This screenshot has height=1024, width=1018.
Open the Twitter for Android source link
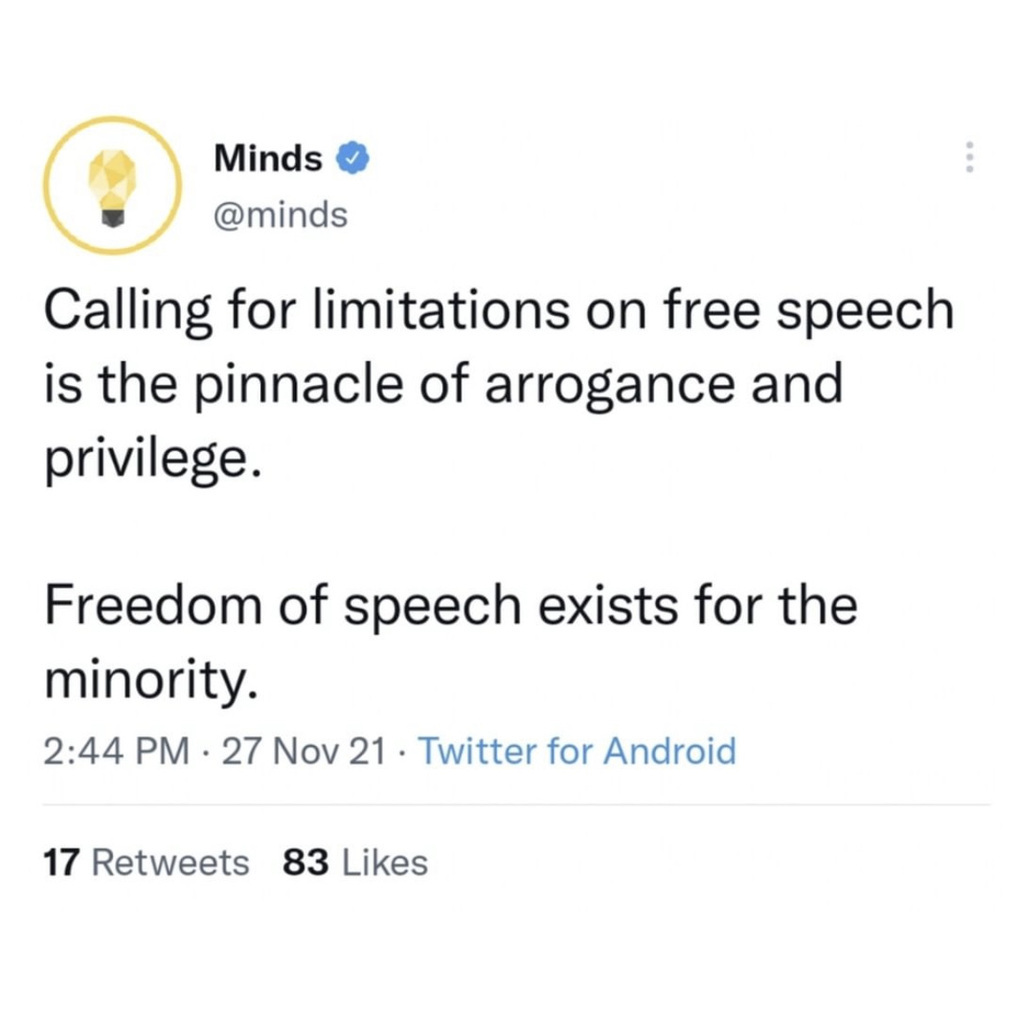576,751
